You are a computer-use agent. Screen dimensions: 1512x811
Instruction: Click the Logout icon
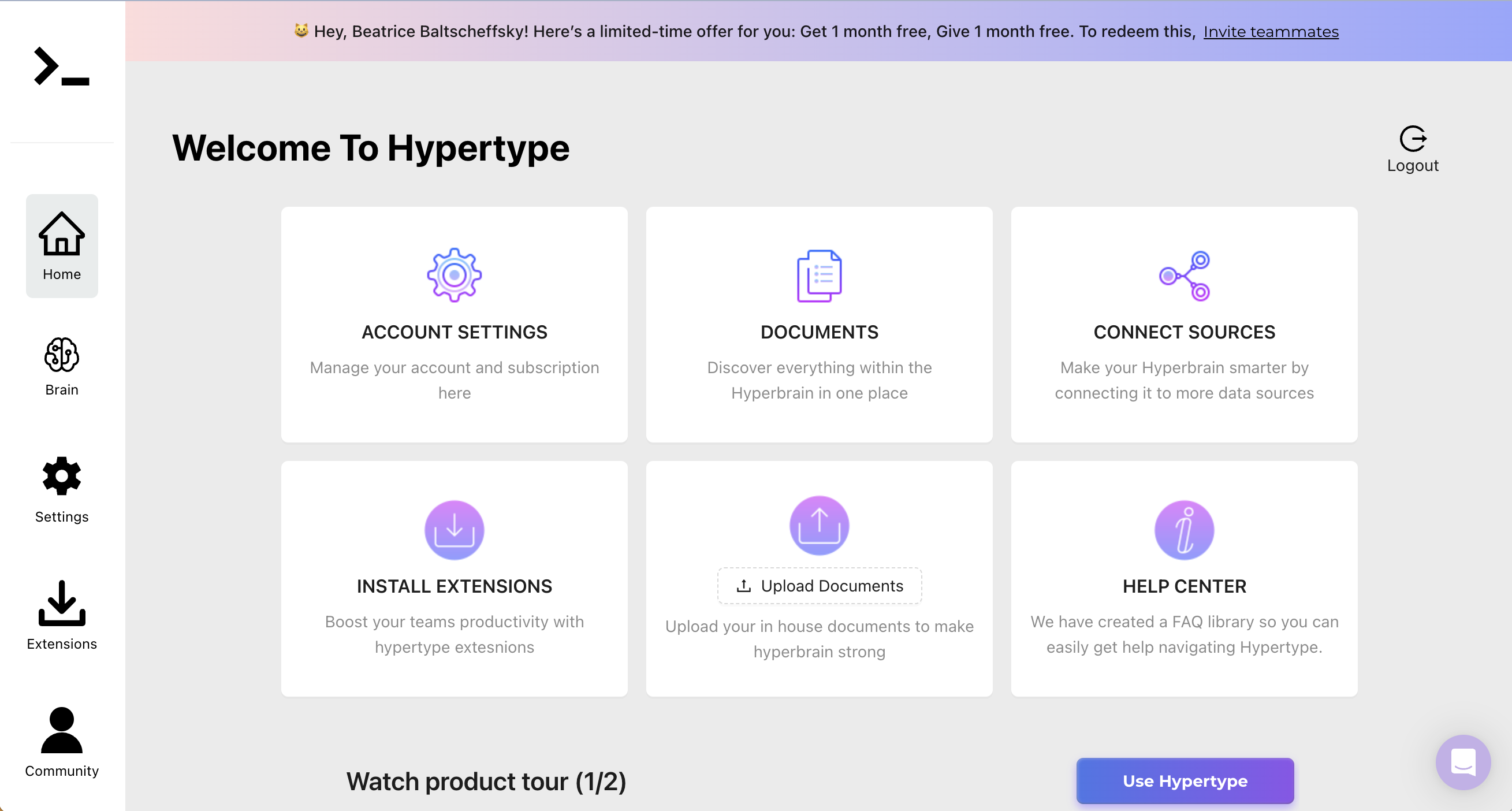point(1413,139)
